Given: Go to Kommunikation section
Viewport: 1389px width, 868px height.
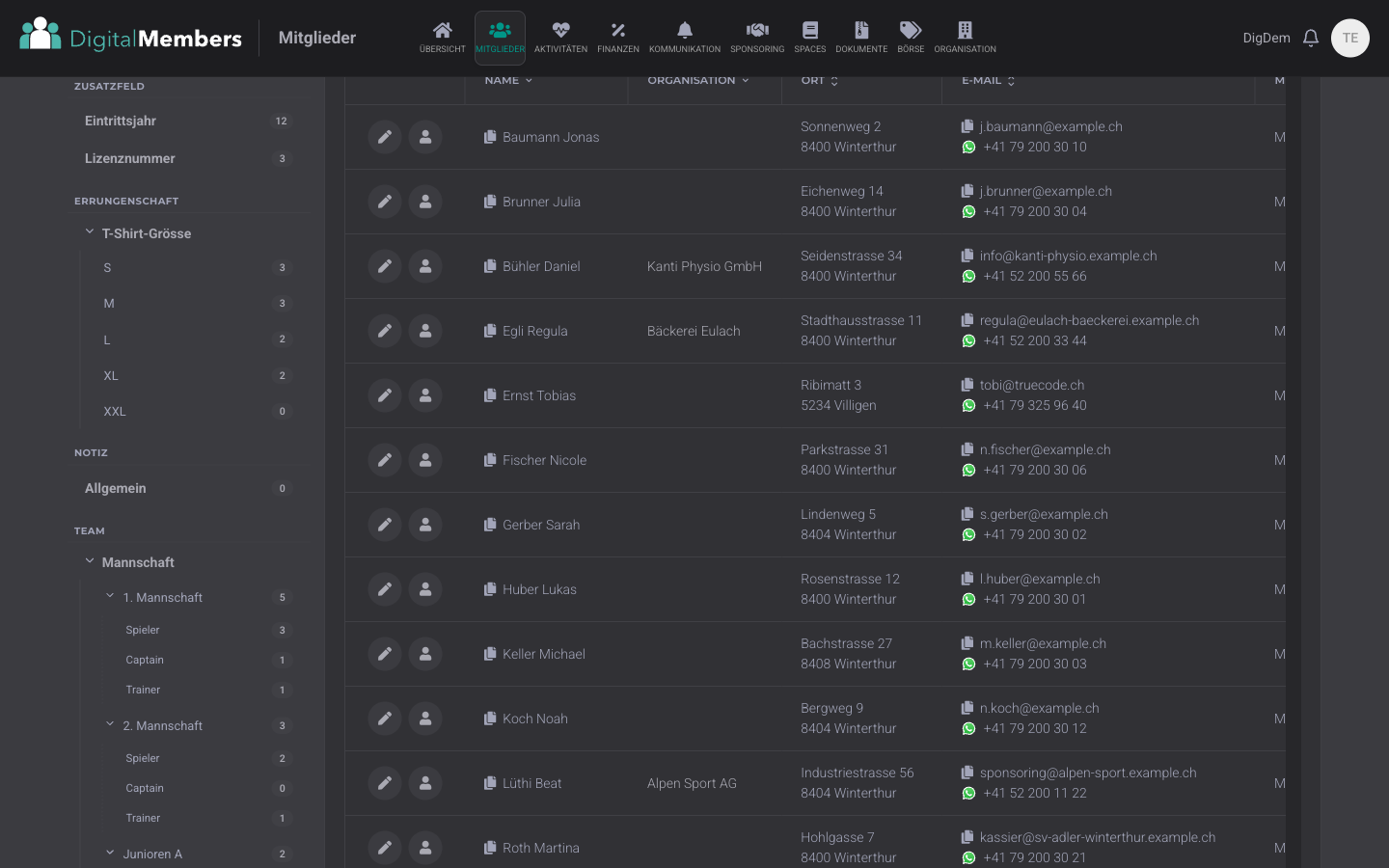Looking at the screenshot, I should click(685, 38).
